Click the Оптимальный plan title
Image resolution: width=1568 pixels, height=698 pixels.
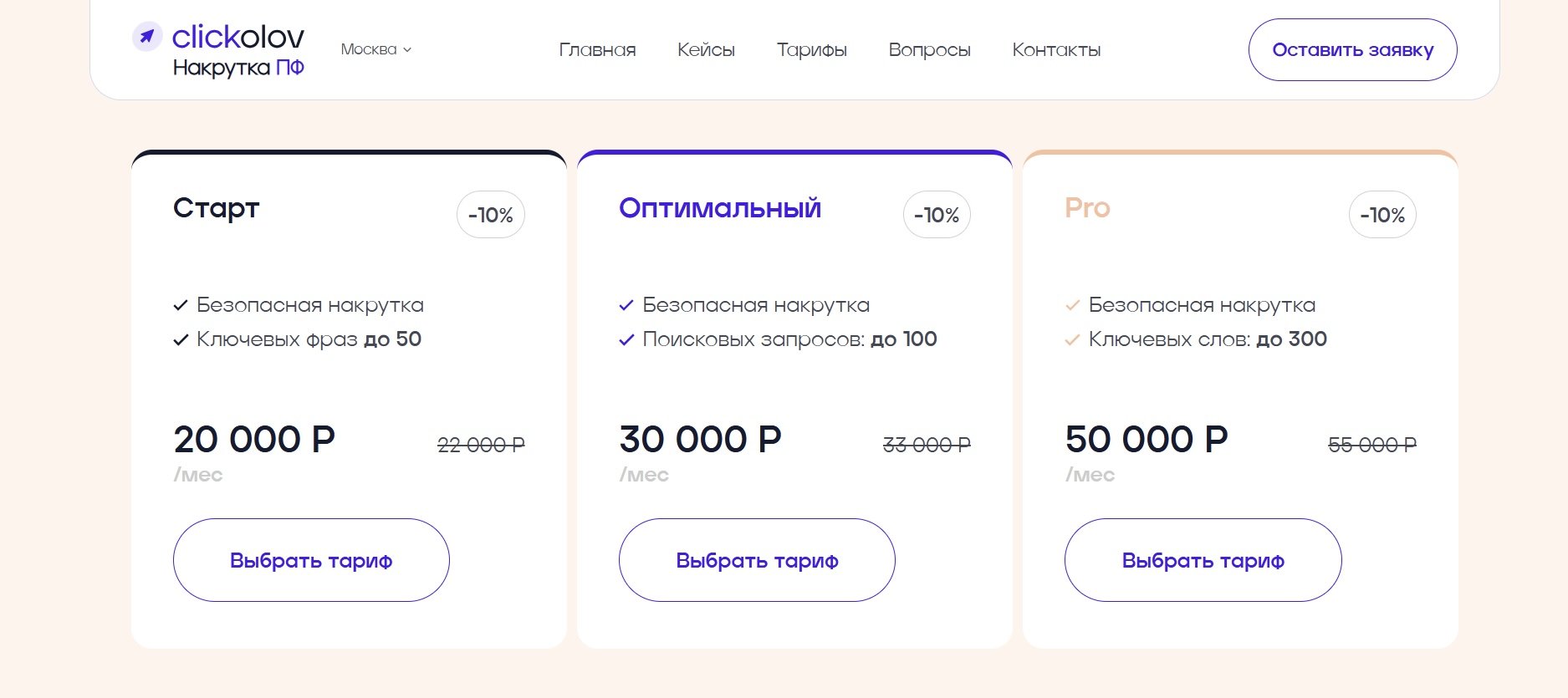[x=720, y=207]
